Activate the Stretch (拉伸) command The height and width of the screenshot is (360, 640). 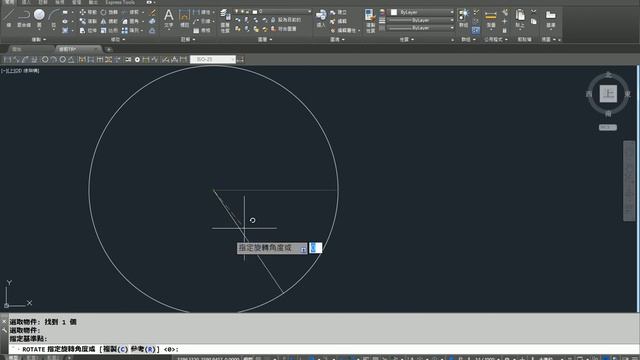pyautogui.click(x=88, y=31)
